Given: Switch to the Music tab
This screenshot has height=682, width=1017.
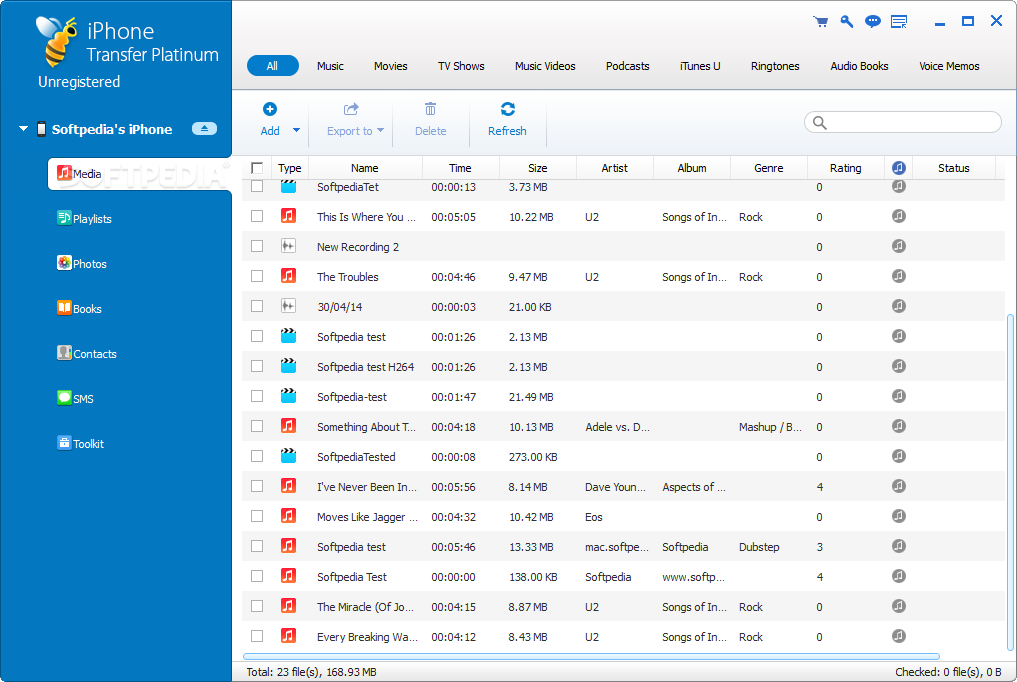Looking at the screenshot, I should point(330,66).
